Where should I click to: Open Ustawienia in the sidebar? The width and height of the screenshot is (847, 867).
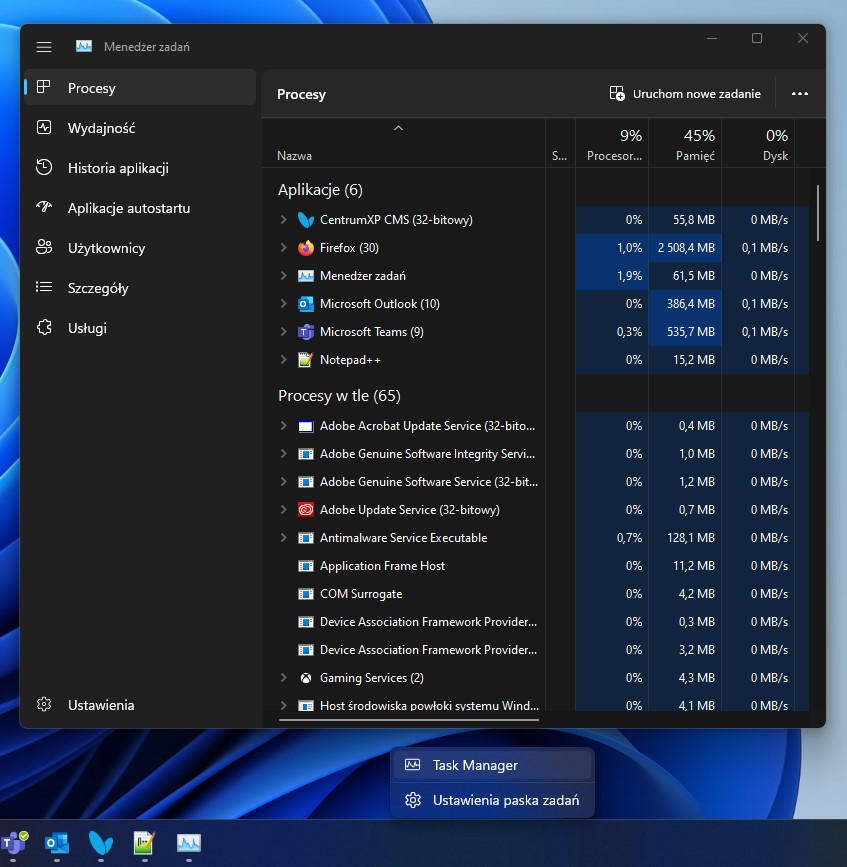click(140, 705)
